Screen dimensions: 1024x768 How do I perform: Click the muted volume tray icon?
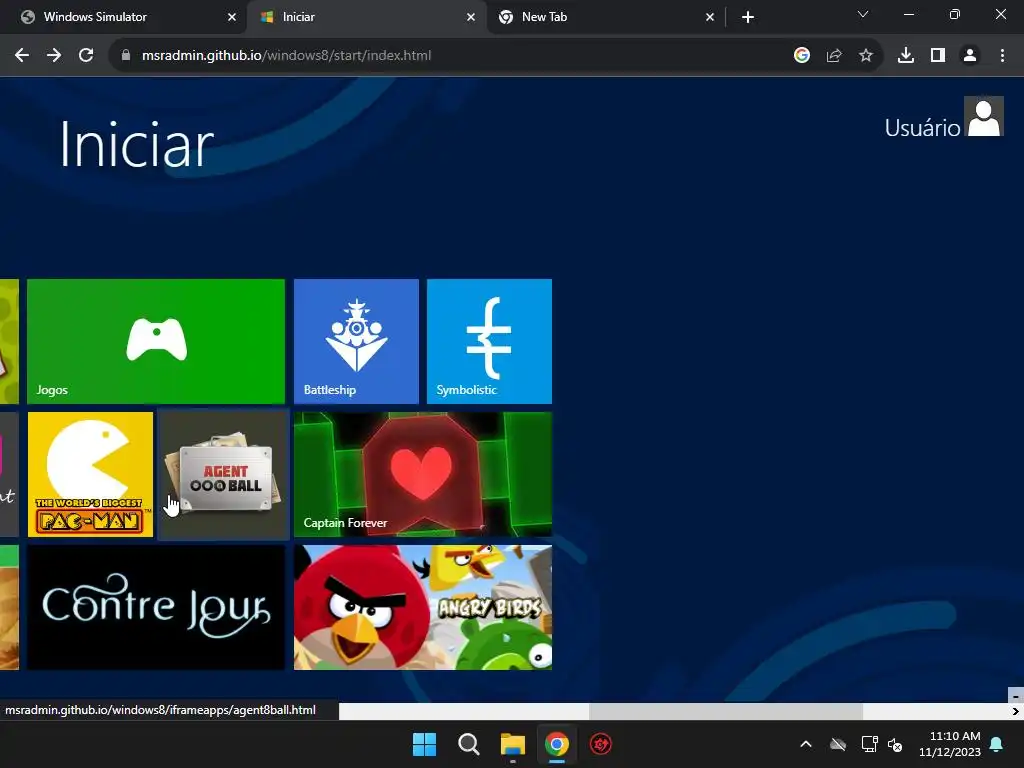[x=895, y=744]
